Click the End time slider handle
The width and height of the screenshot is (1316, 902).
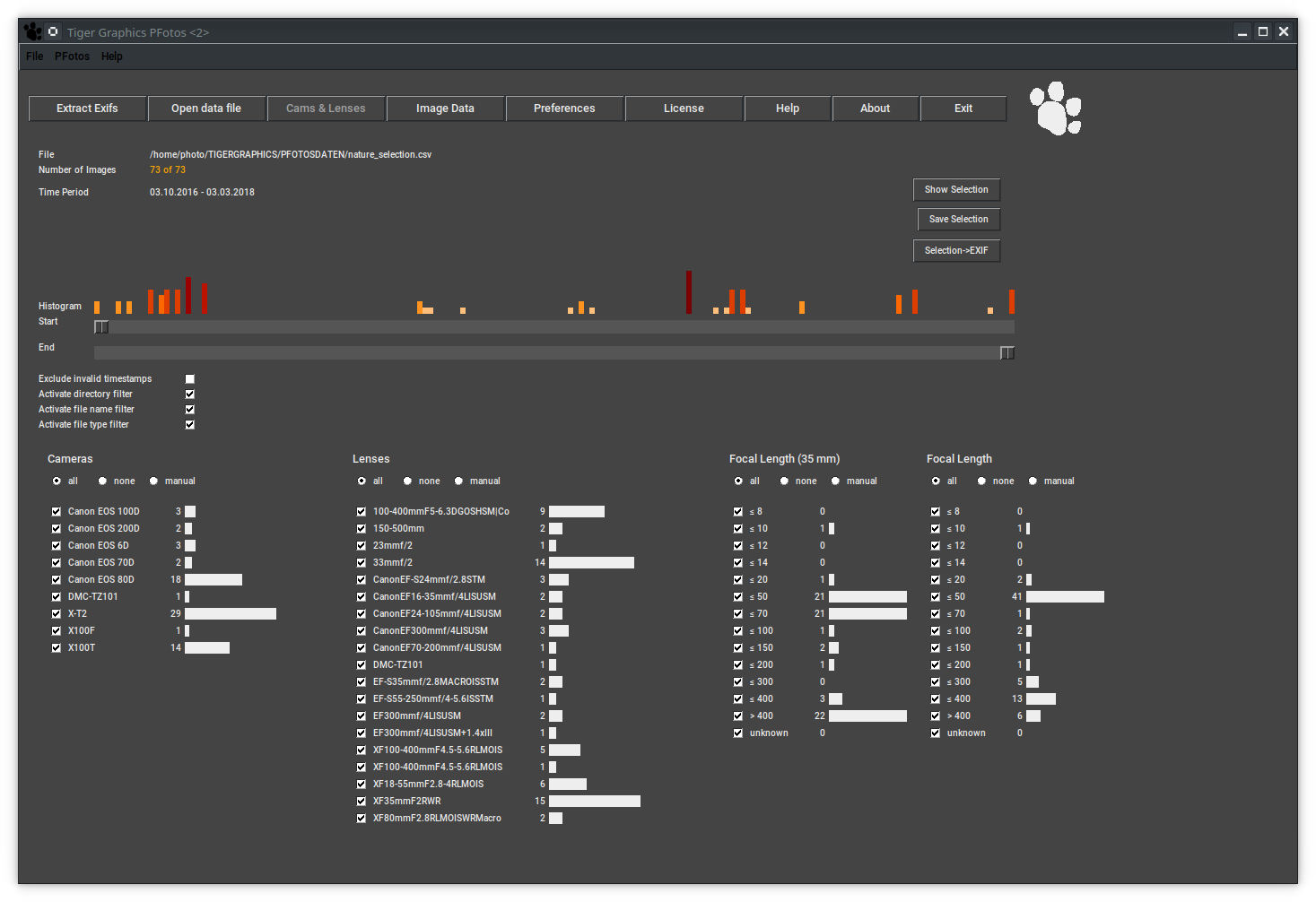click(x=1007, y=353)
